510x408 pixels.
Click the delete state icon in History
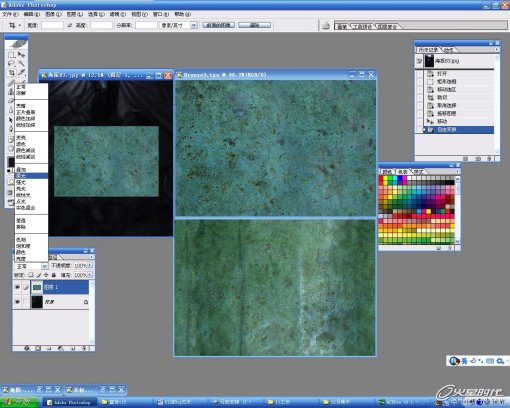point(489,159)
